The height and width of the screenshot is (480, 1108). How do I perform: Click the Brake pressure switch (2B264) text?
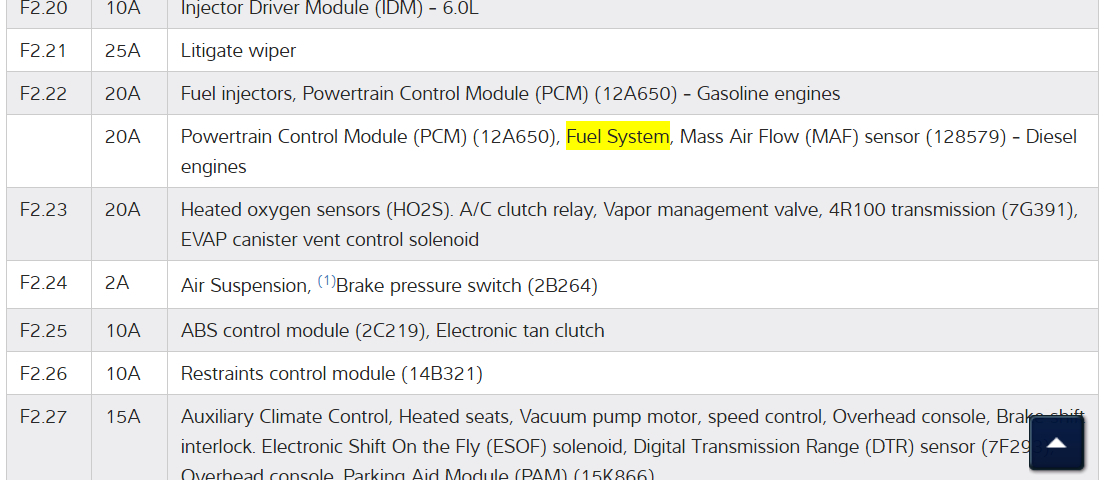click(x=467, y=286)
